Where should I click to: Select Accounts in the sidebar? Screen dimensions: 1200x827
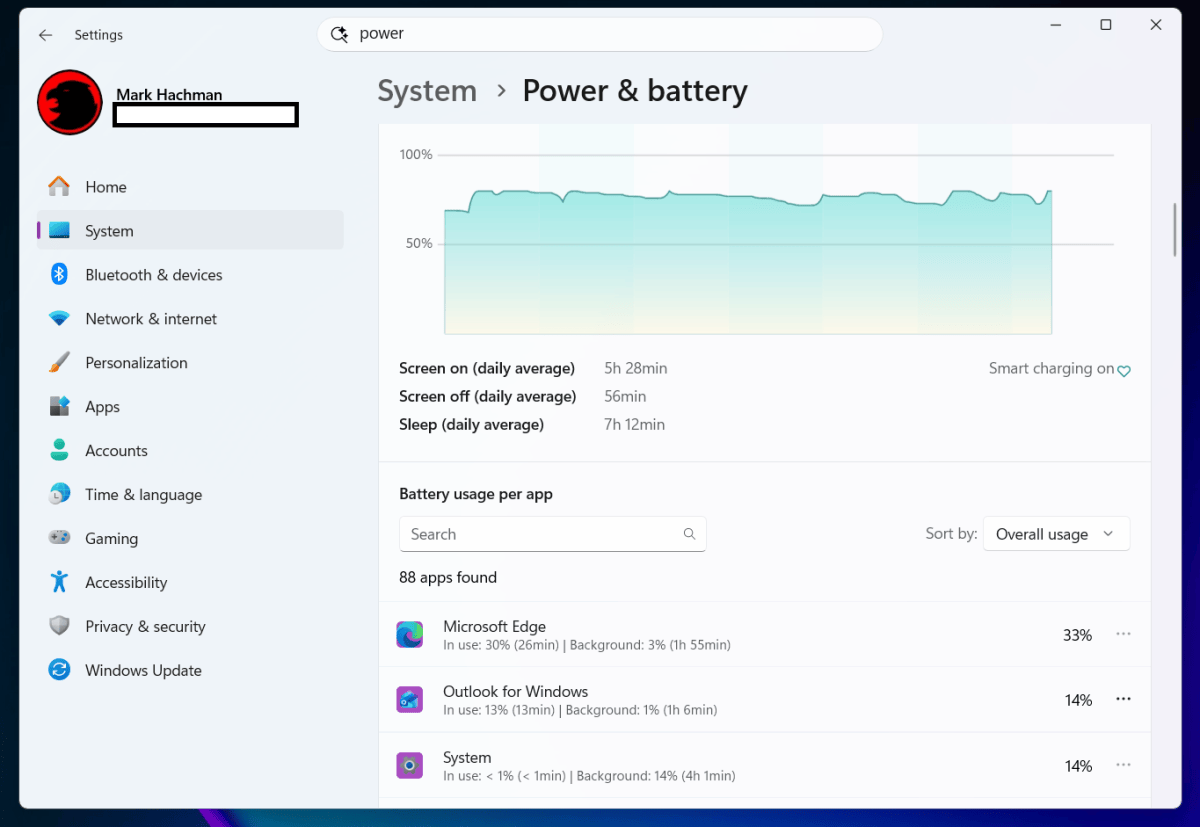pyautogui.click(x=190, y=451)
